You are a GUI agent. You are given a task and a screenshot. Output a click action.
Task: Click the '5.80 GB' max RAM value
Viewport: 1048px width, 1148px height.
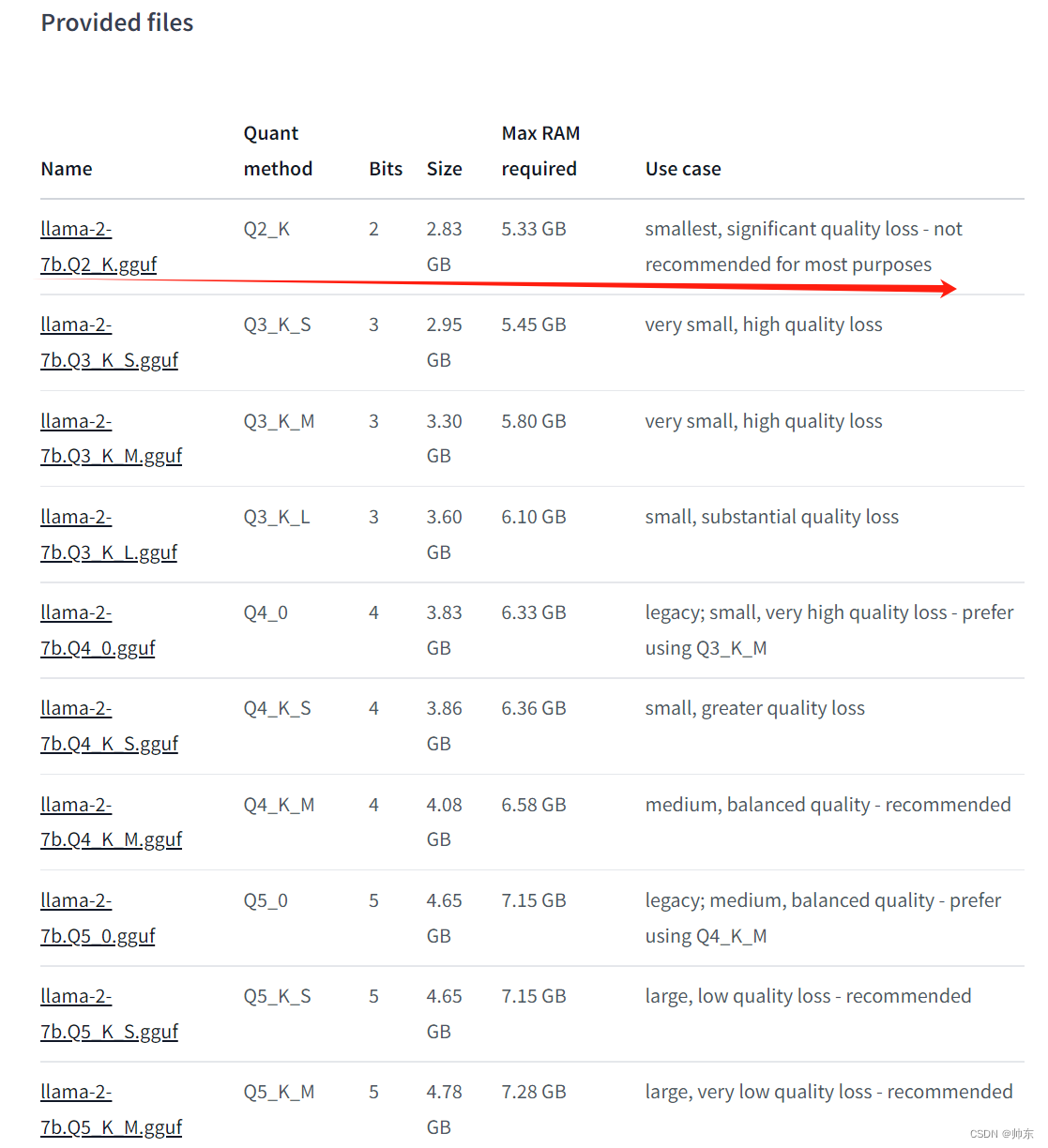point(534,421)
